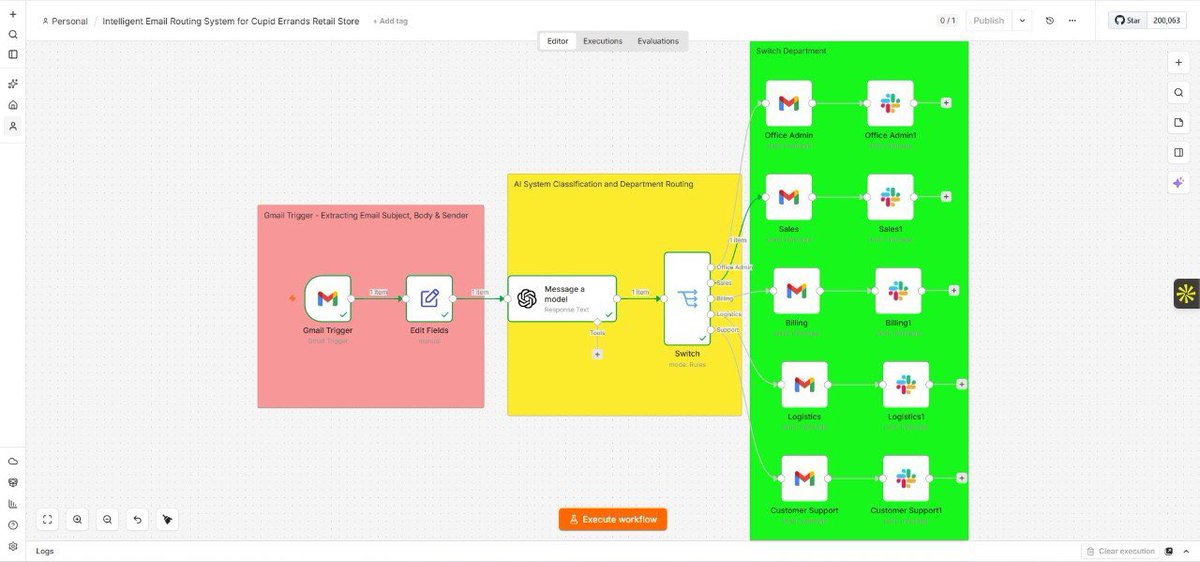This screenshot has width=1200, height=562.
Task: Zoom in on the canvas
Action: pos(77,519)
